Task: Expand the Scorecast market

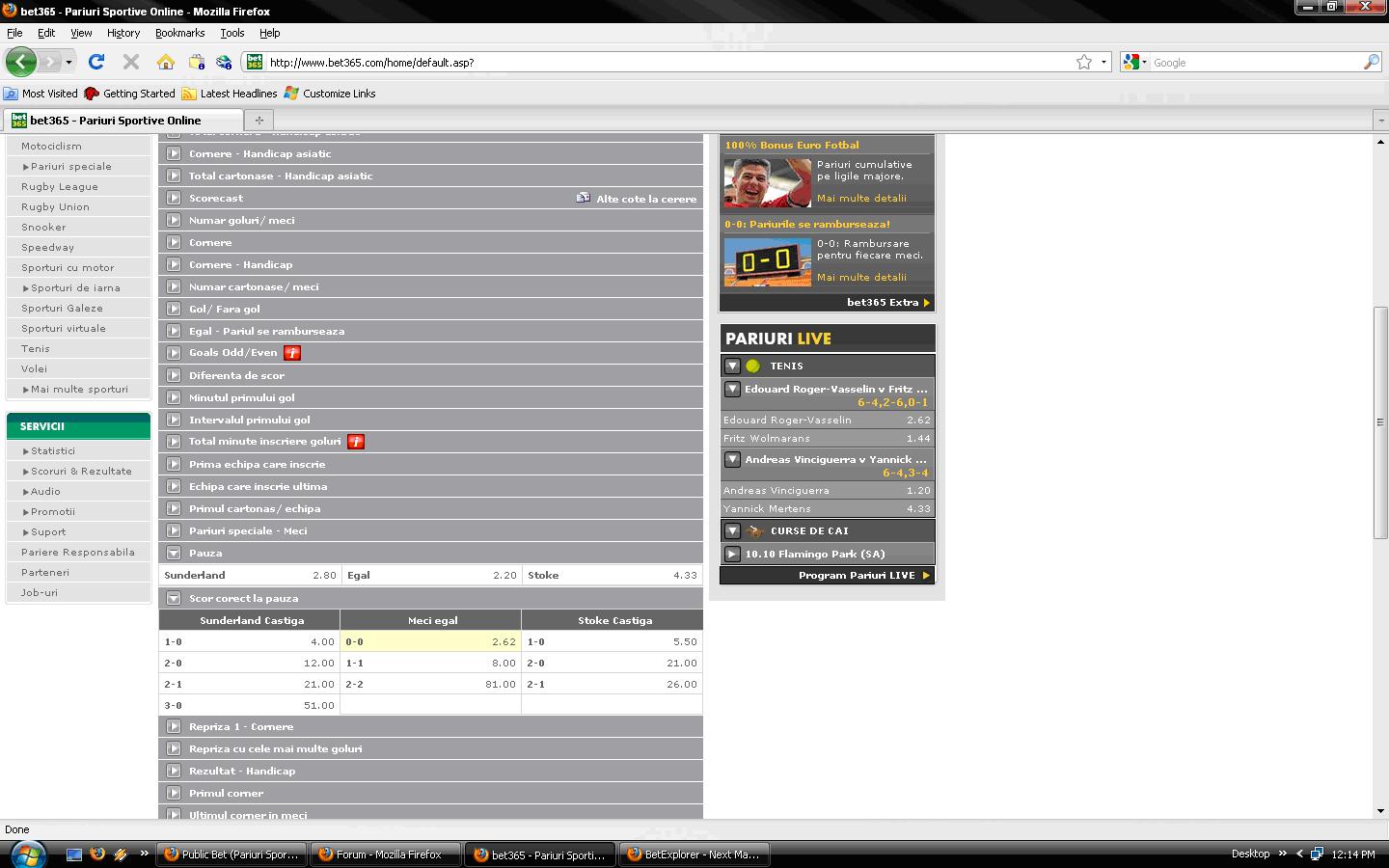Action: tap(174, 198)
